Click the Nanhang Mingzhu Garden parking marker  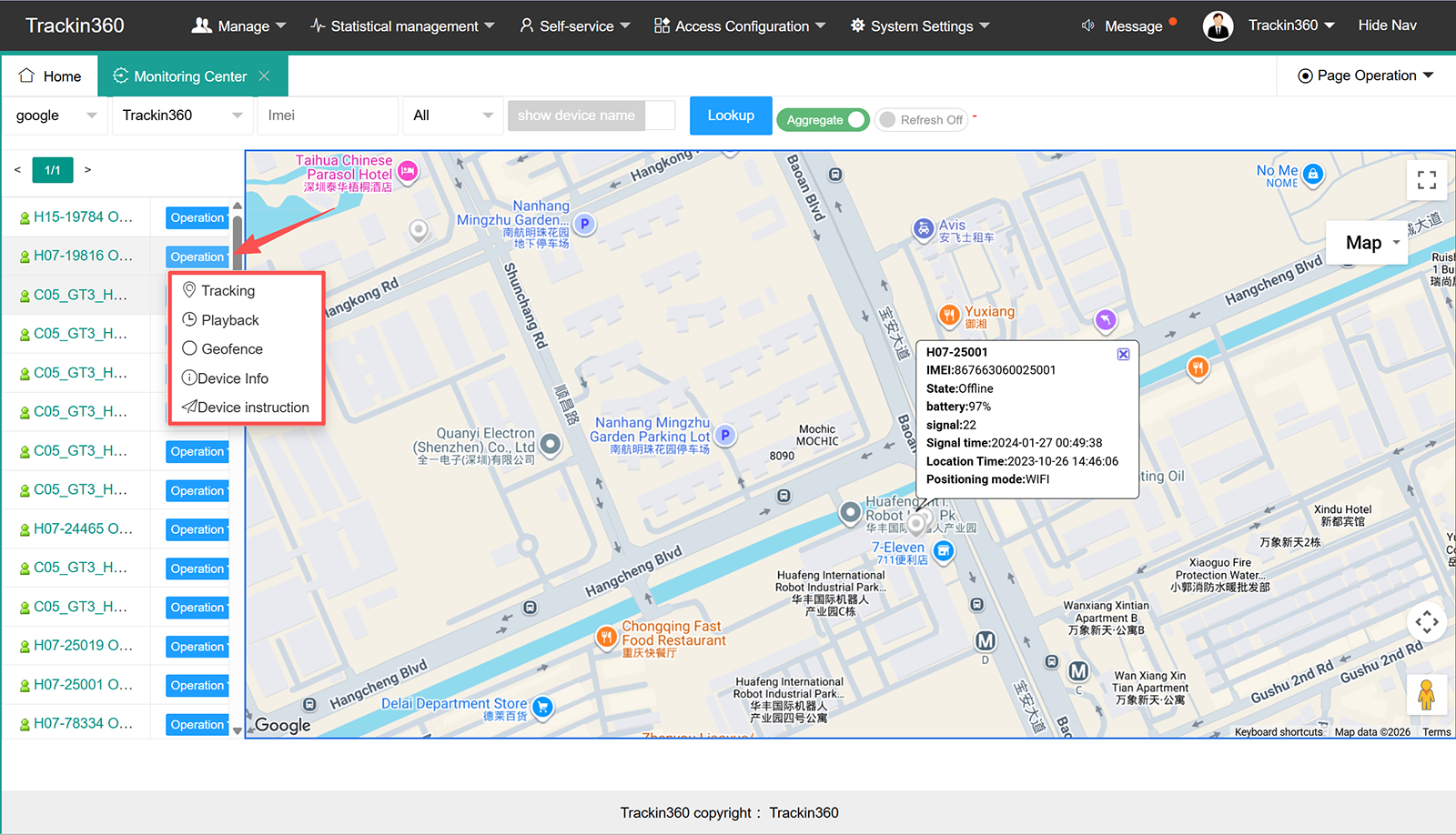pyautogui.click(x=584, y=223)
